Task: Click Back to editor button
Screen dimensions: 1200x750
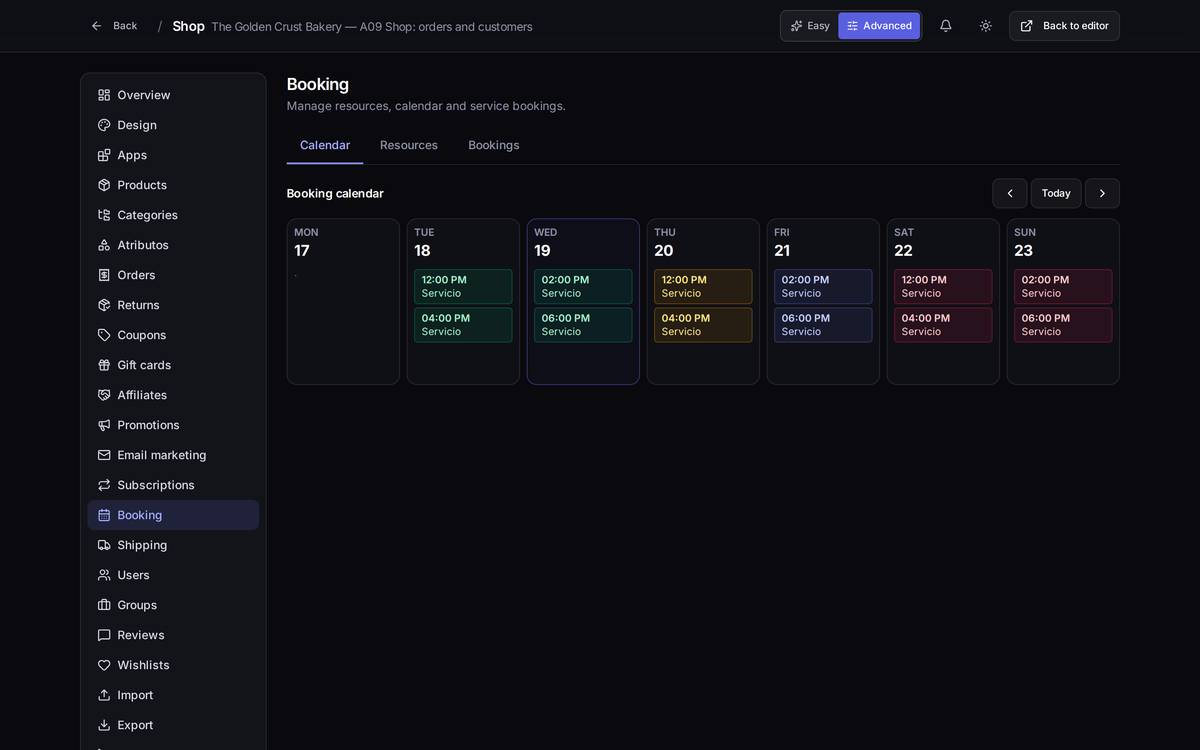Action: pos(1064,26)
